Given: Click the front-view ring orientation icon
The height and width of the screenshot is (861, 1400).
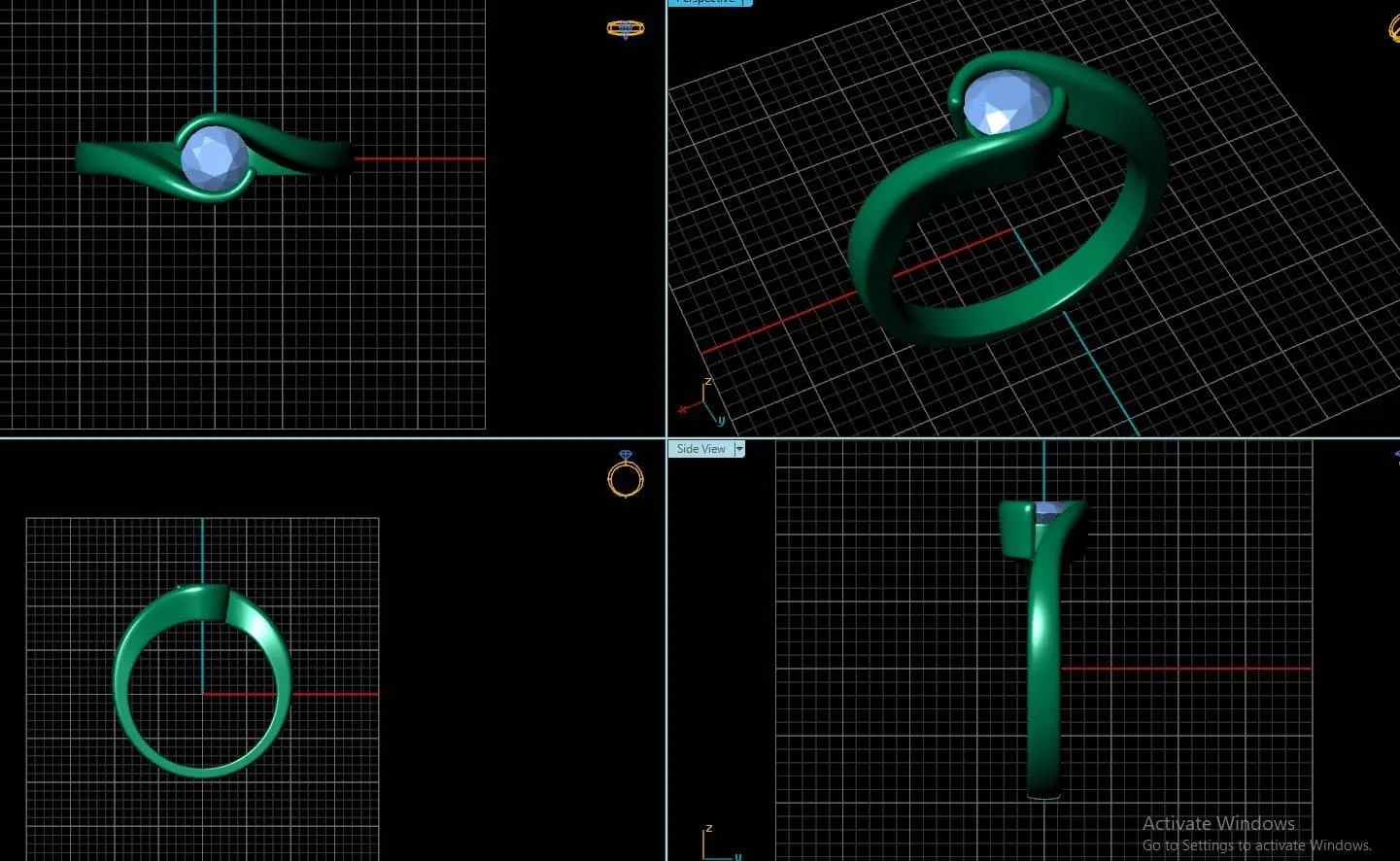Looking at the screenshot, I should (625, 473).
